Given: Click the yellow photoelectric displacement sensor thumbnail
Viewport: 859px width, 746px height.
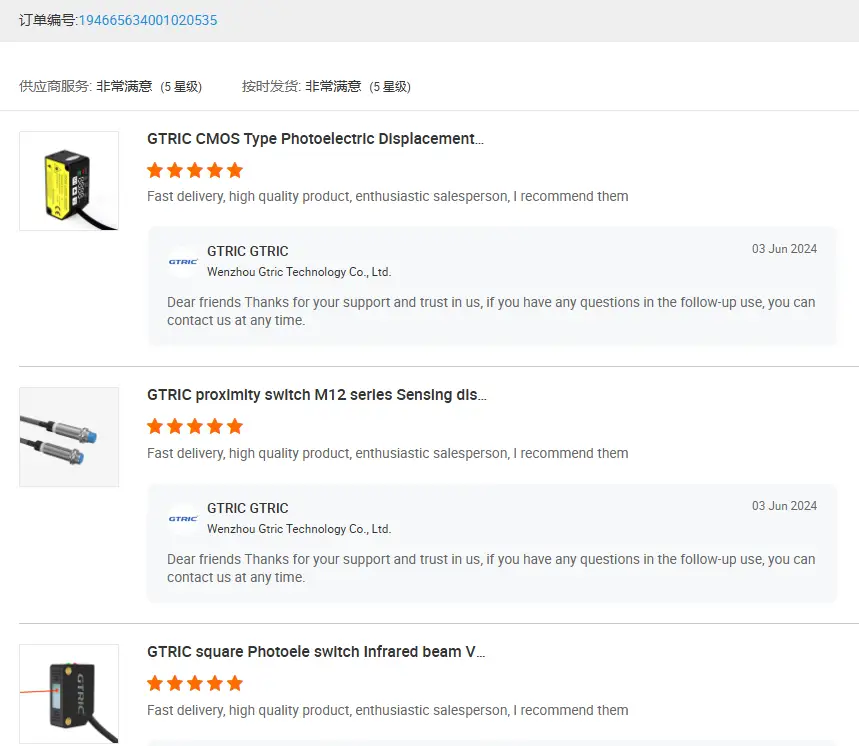Looking at the screenshot, I should point(69,181).
